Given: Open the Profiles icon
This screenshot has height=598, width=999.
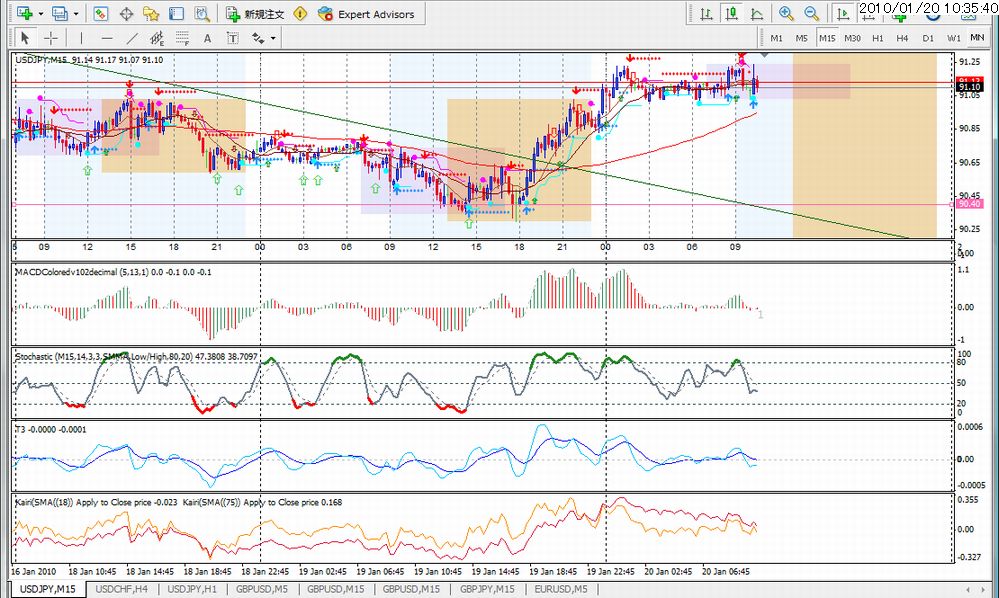Looking at the screenshot, I should click(61, 13).
